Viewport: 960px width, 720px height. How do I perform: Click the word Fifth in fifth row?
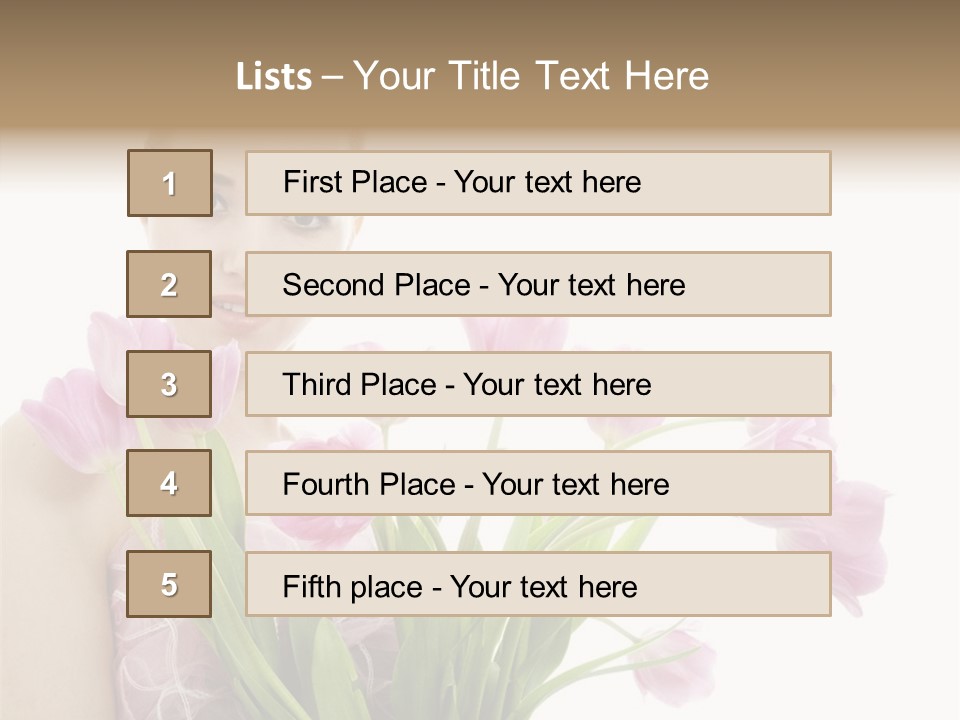coord(311,586)
